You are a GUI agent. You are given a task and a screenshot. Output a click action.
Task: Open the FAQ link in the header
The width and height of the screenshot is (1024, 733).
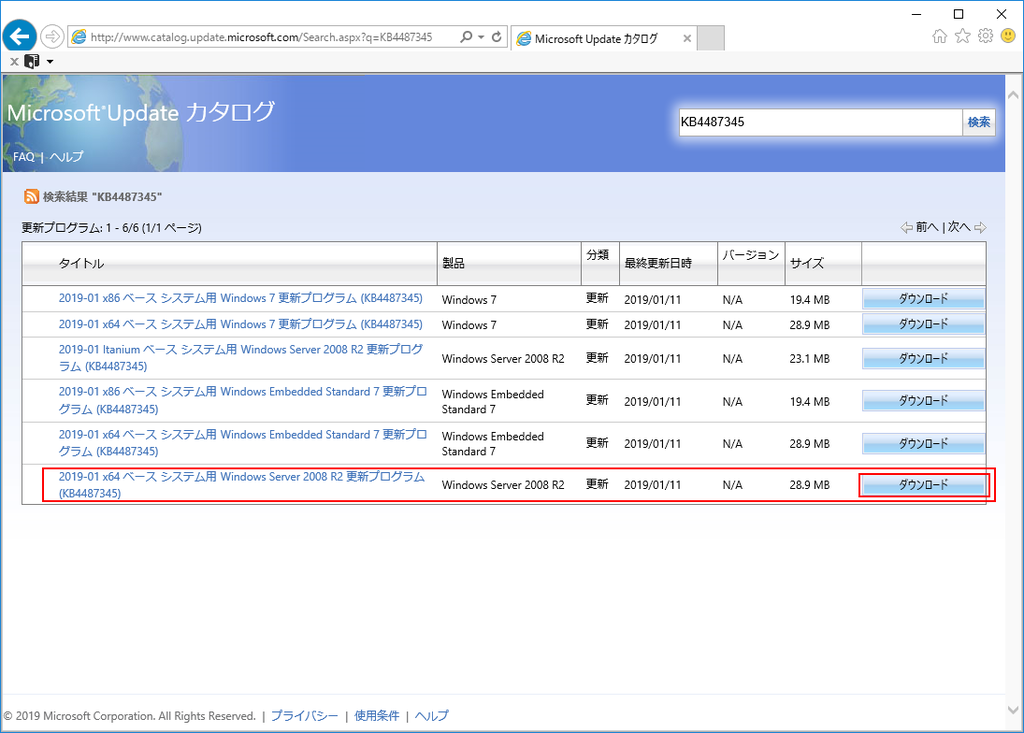click(24, 157)
